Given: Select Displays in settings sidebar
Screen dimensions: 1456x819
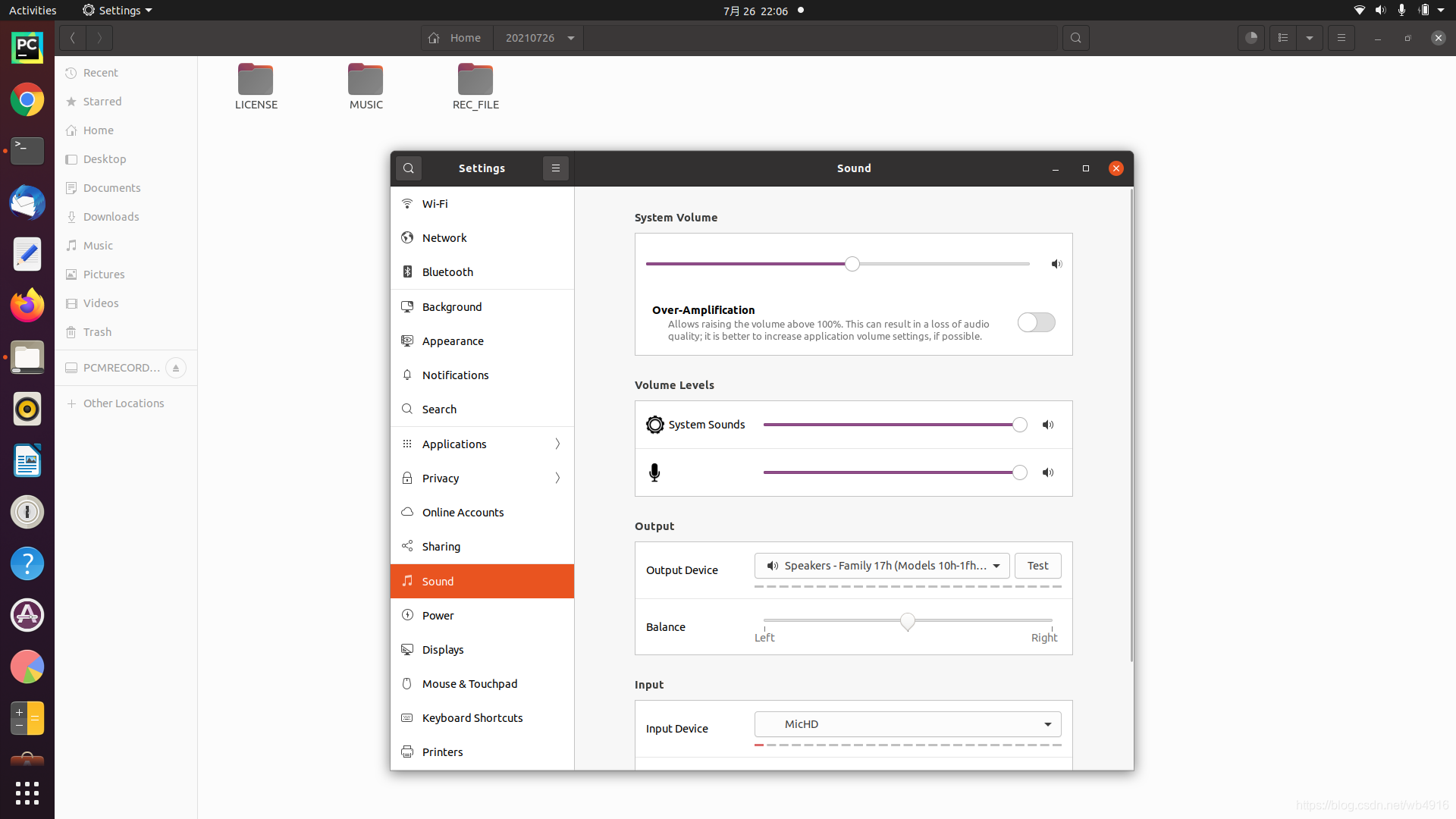Looking at the screenshot, I should tap(443, 650).
